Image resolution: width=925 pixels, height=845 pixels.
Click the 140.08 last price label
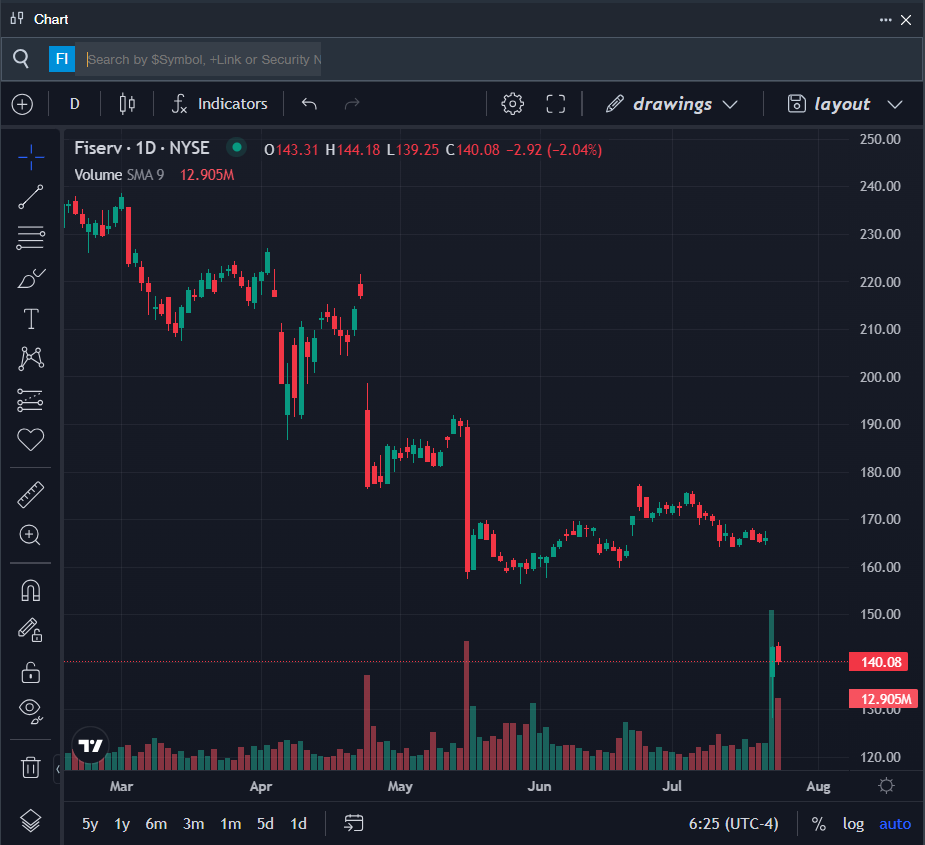click(x=878, y=662)
